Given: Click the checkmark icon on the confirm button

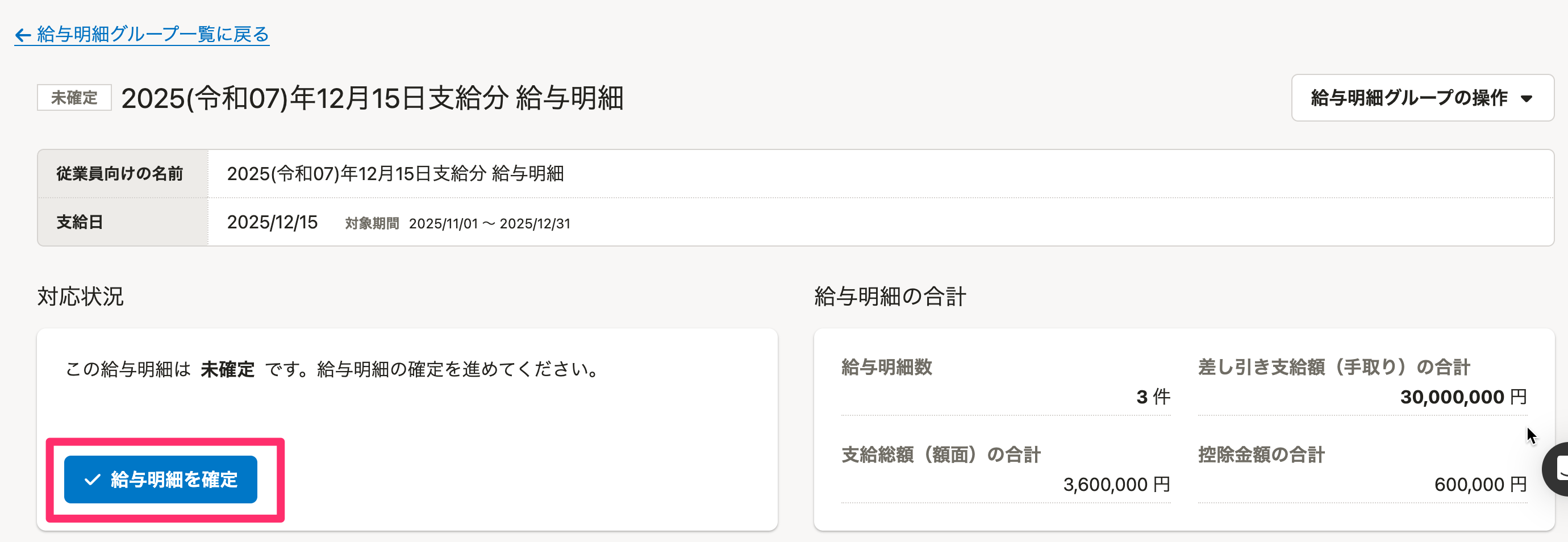Looking at the screenshot, I should click(92, 480).
